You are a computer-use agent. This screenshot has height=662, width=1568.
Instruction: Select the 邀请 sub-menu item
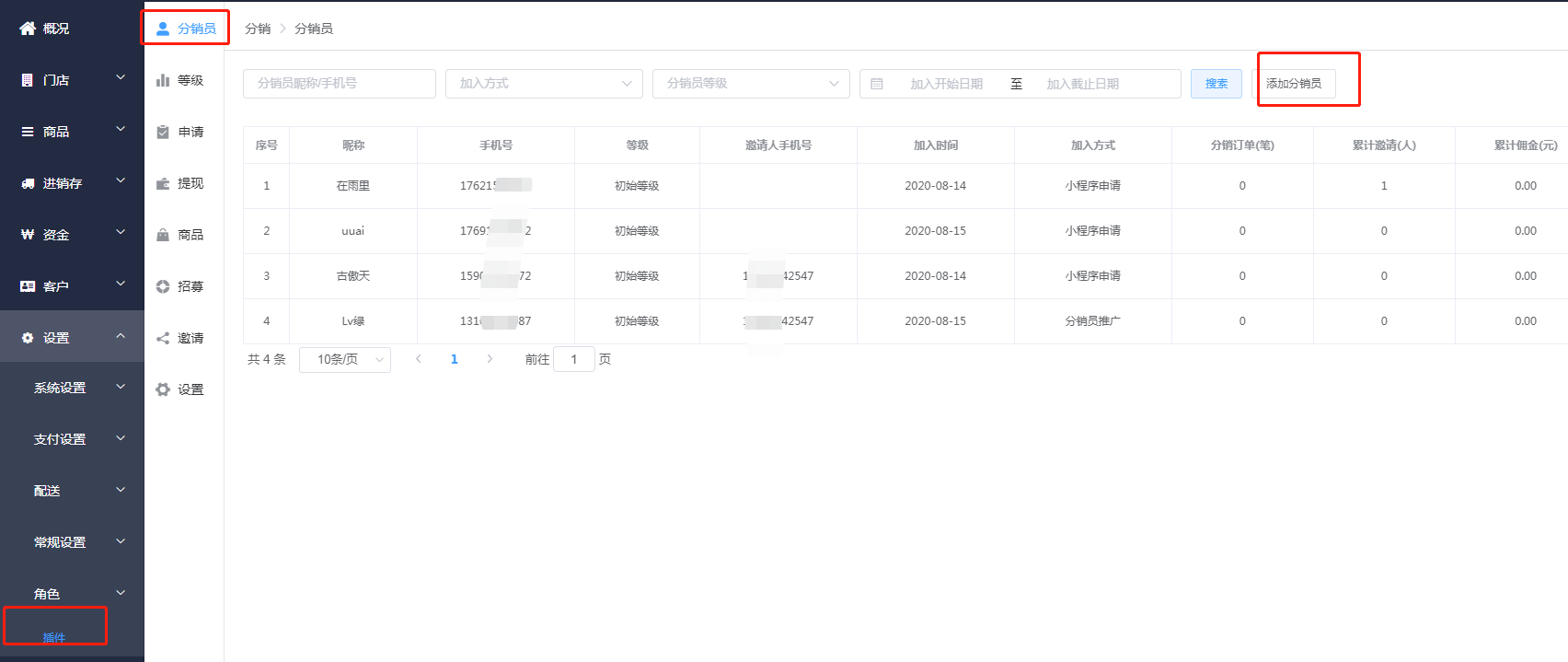point(190,338)
